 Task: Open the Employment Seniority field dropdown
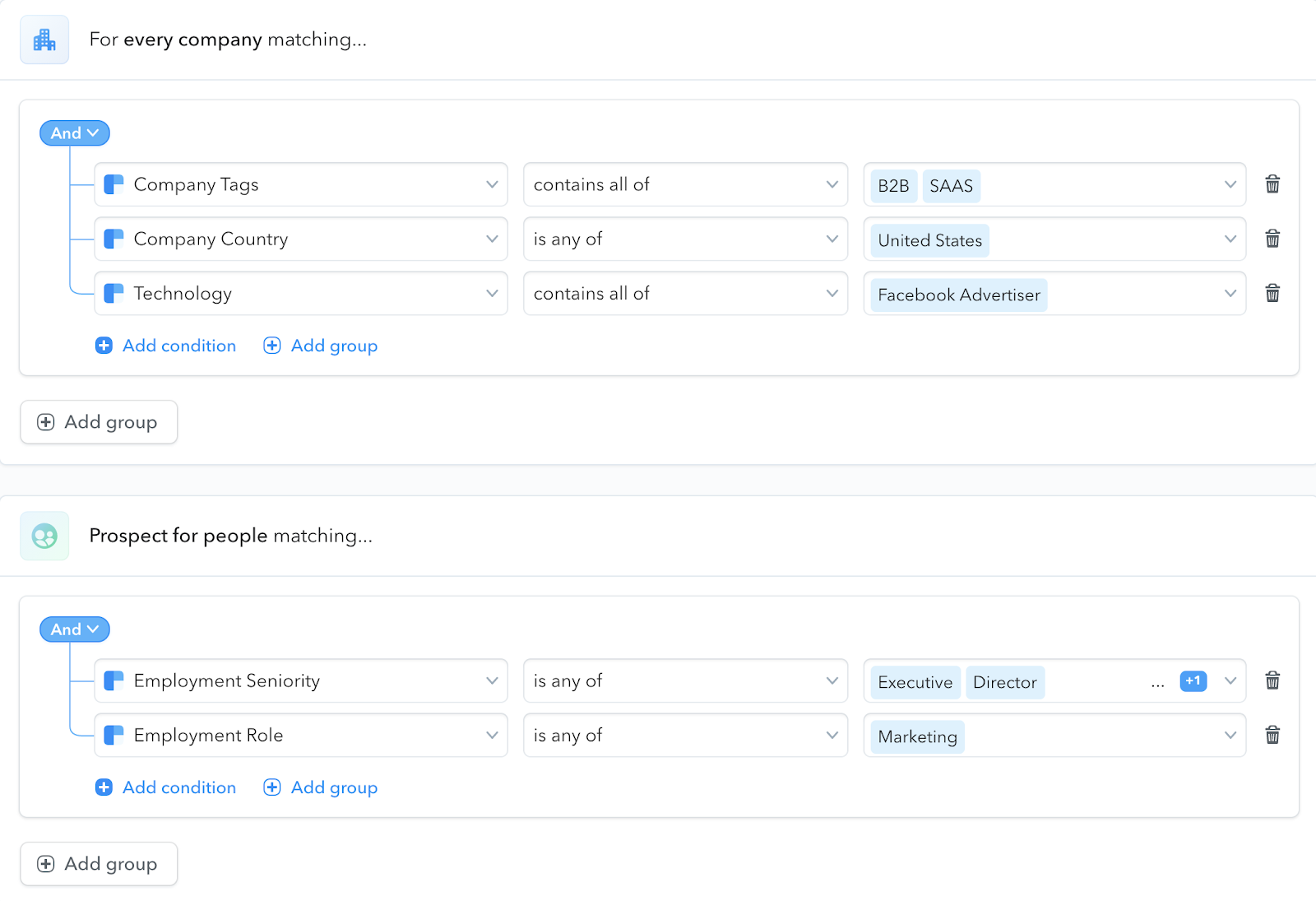301,680
